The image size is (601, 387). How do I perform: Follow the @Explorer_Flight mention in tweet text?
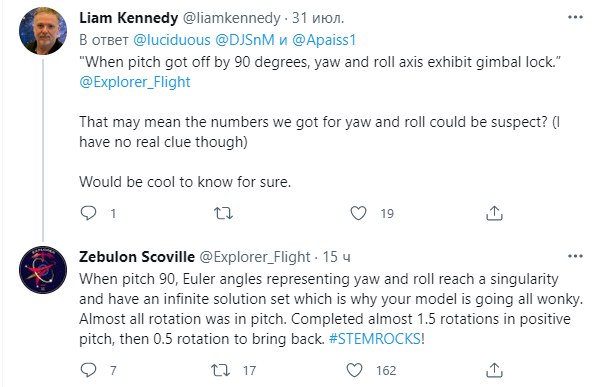click(135, 82)
